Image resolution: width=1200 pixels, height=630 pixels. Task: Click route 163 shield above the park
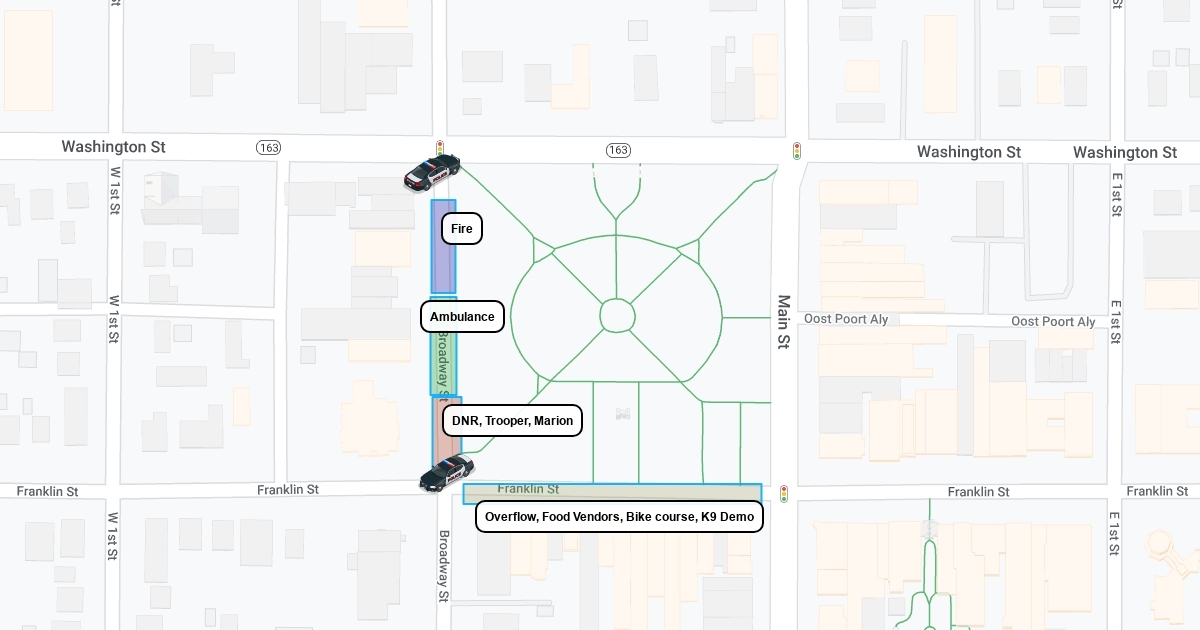point(618,150)
